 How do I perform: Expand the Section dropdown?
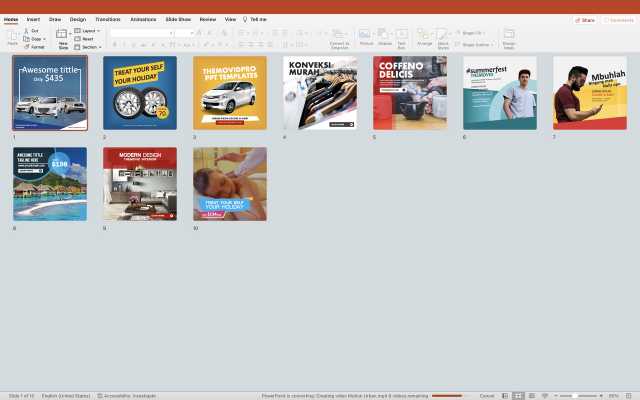[88, 47]
